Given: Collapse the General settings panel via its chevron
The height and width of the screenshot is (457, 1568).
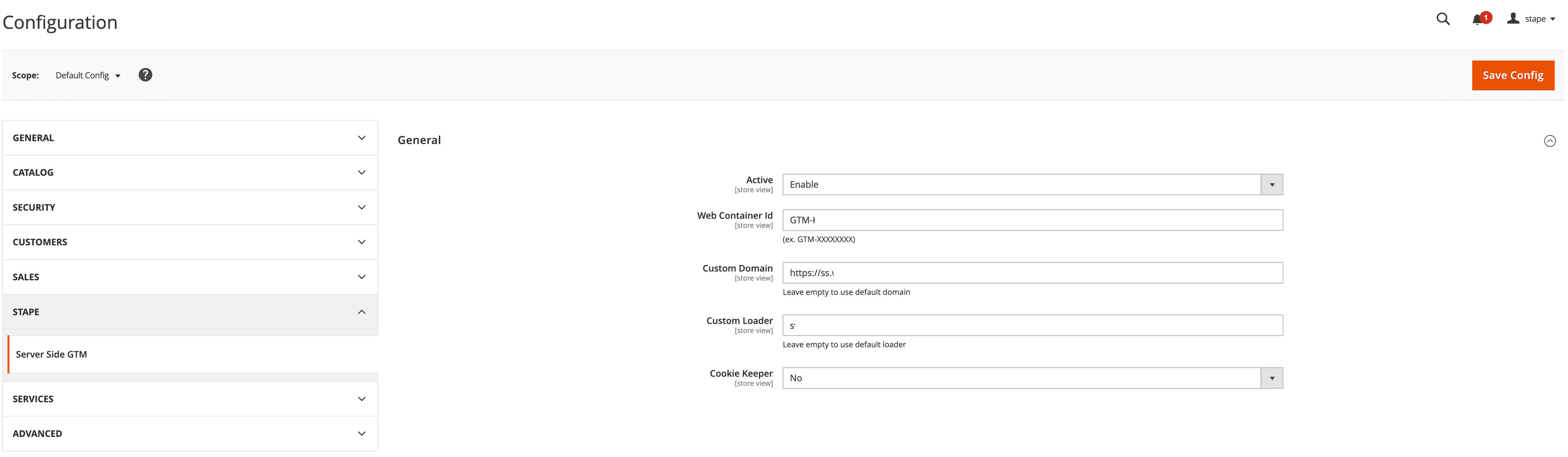Looking at the screenshot, I should (1550, 141).
